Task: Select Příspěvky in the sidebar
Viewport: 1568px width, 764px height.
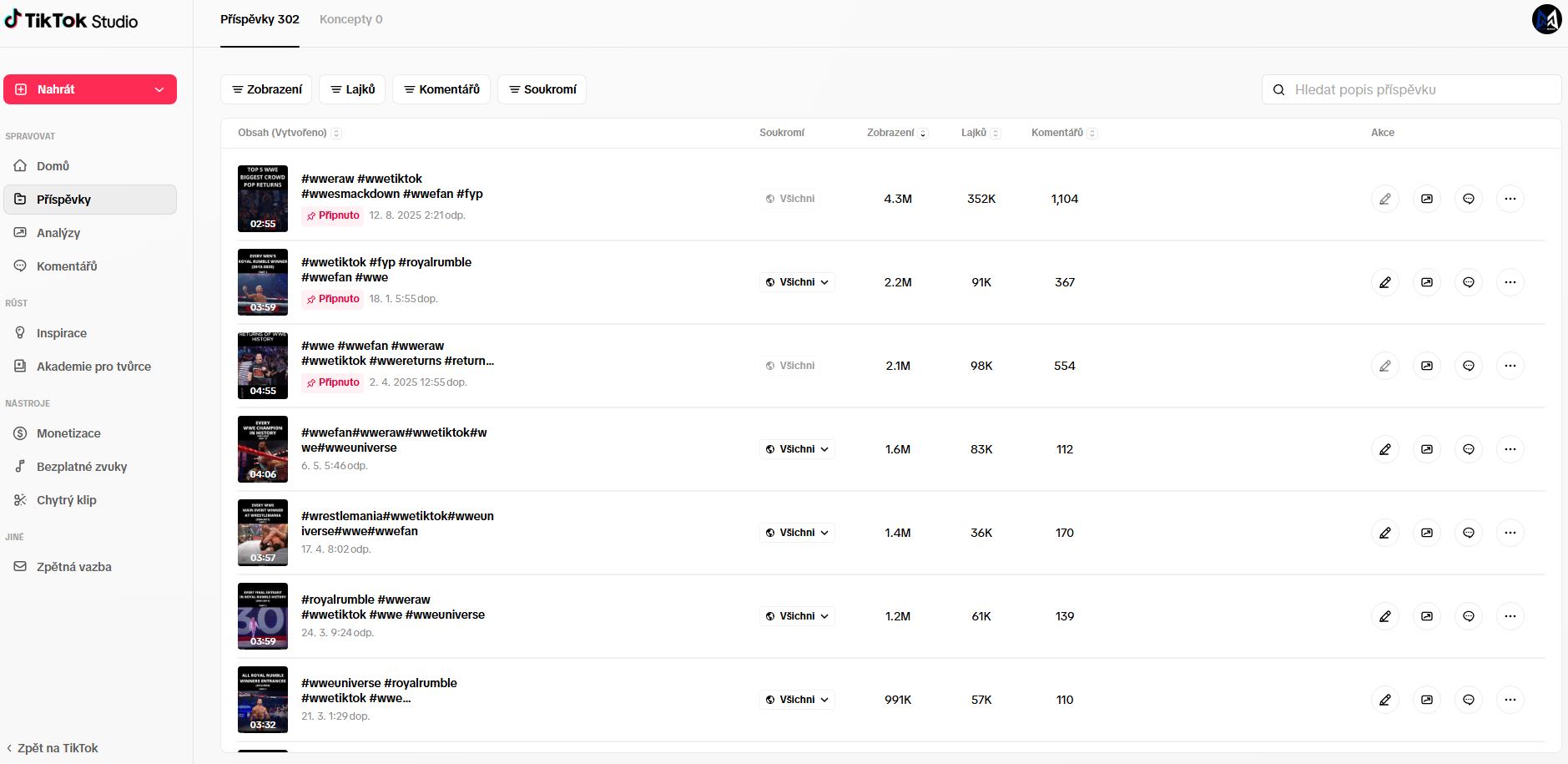Action: (x=90, y=200)
